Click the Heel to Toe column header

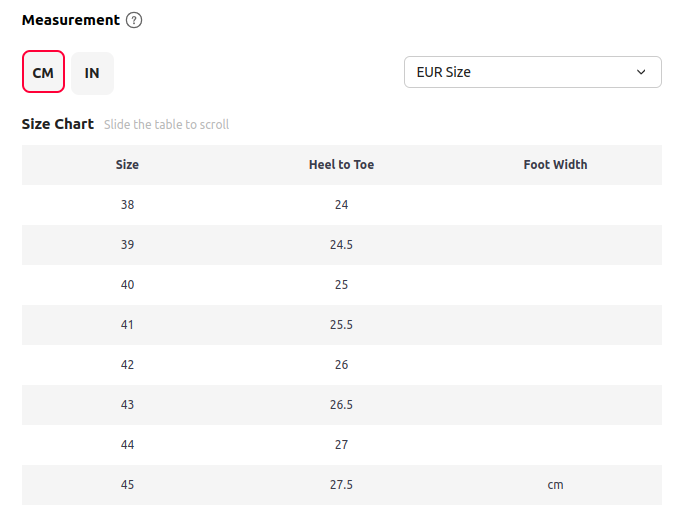(x=341, y=165)
